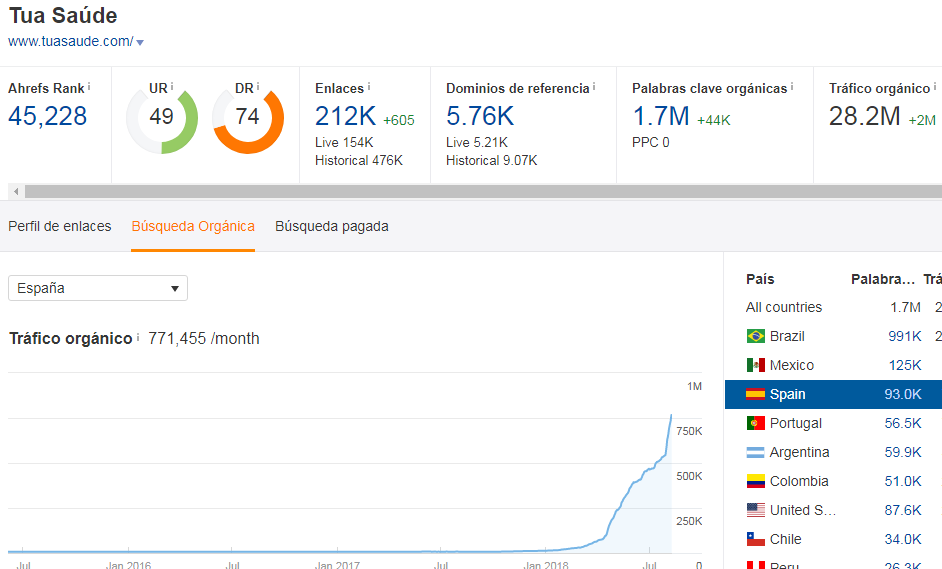The image size is (942, 569).
Task: Click the Argentina flag icon
Action: pyautogui.click(x=756, y=452)
